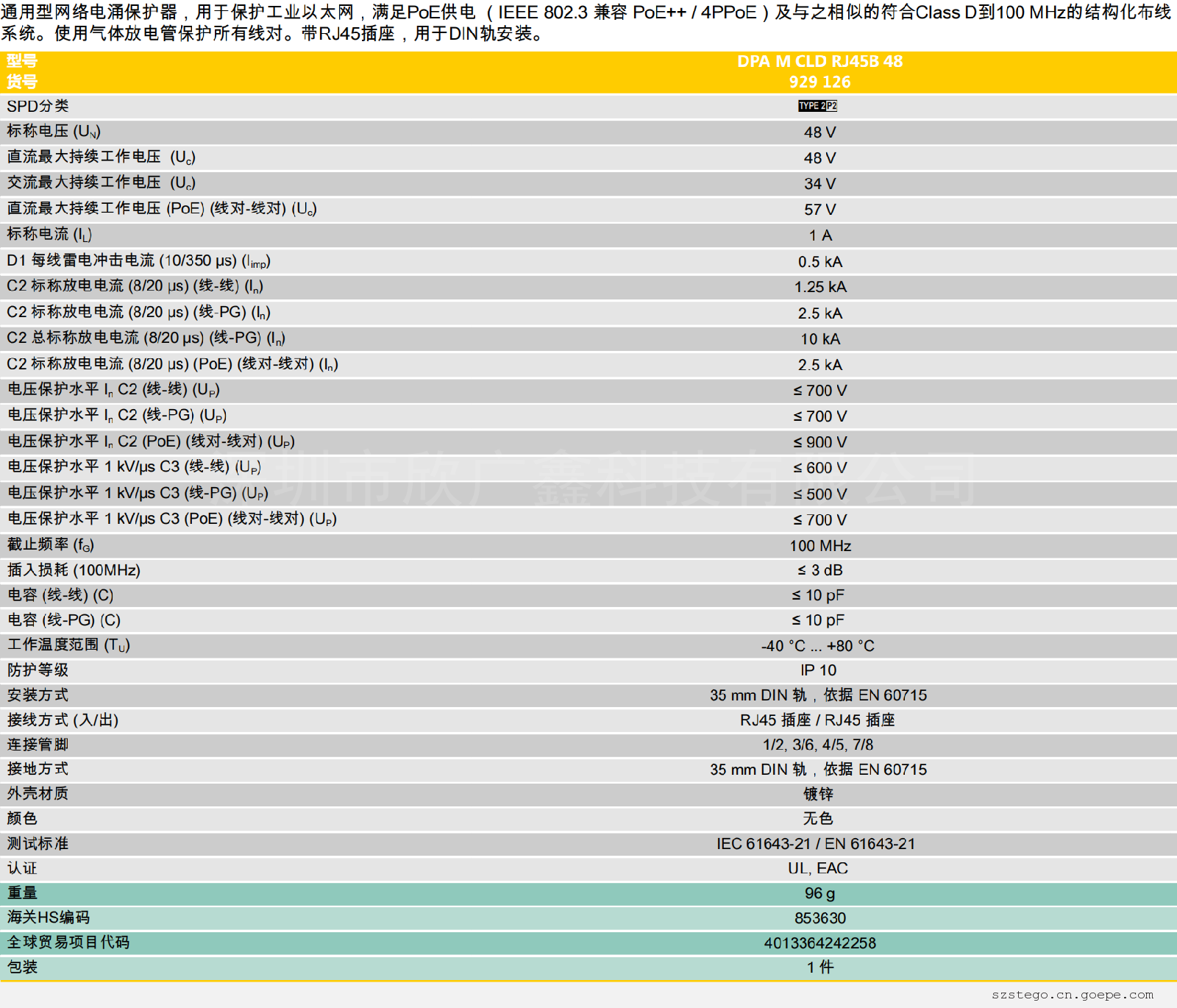The width and height of the screenshot is (1177, 1008).
Task: Click the HS code 853630
Action: tap(819, 918)
